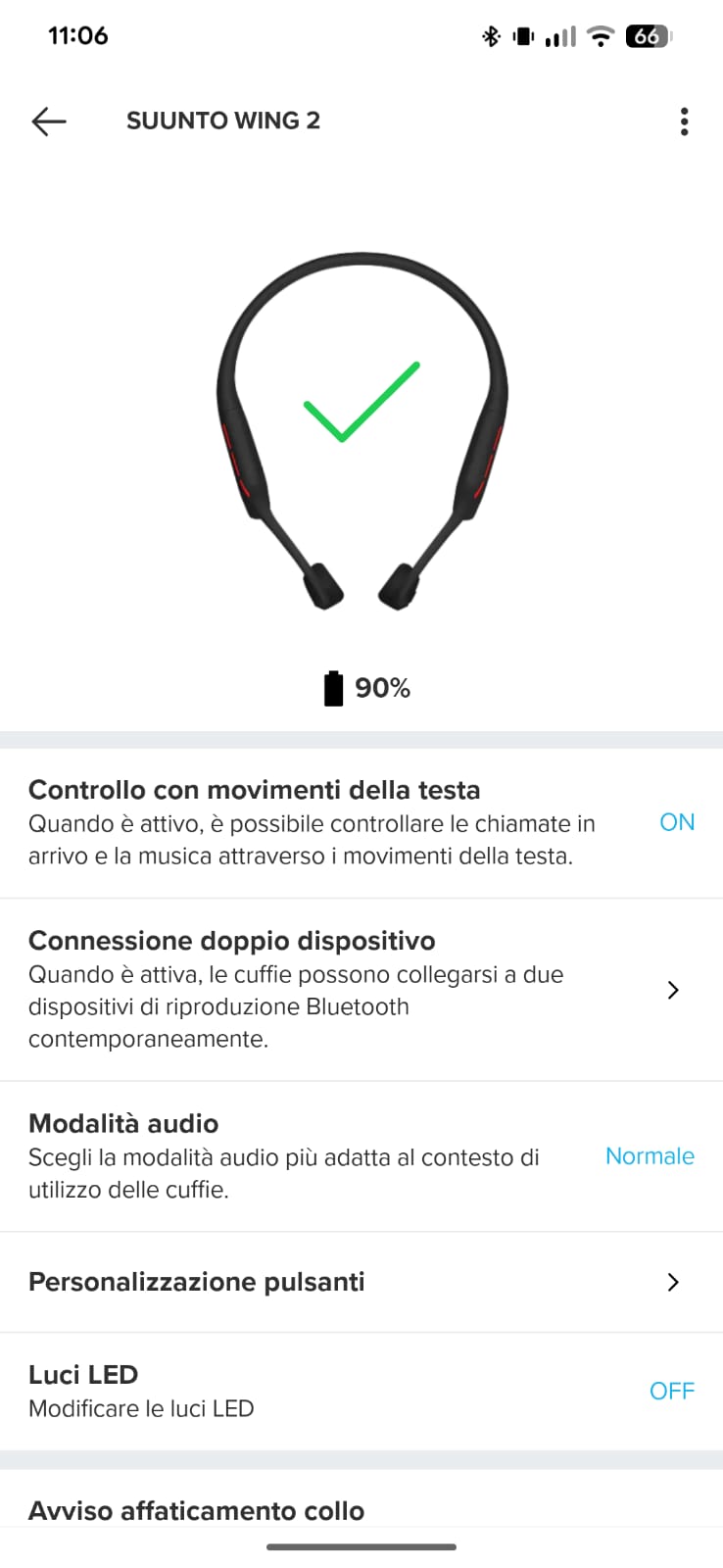Tap the Bluetooth status bar icon
Viewport: 723px width, 1568px height.
[491, 37]
